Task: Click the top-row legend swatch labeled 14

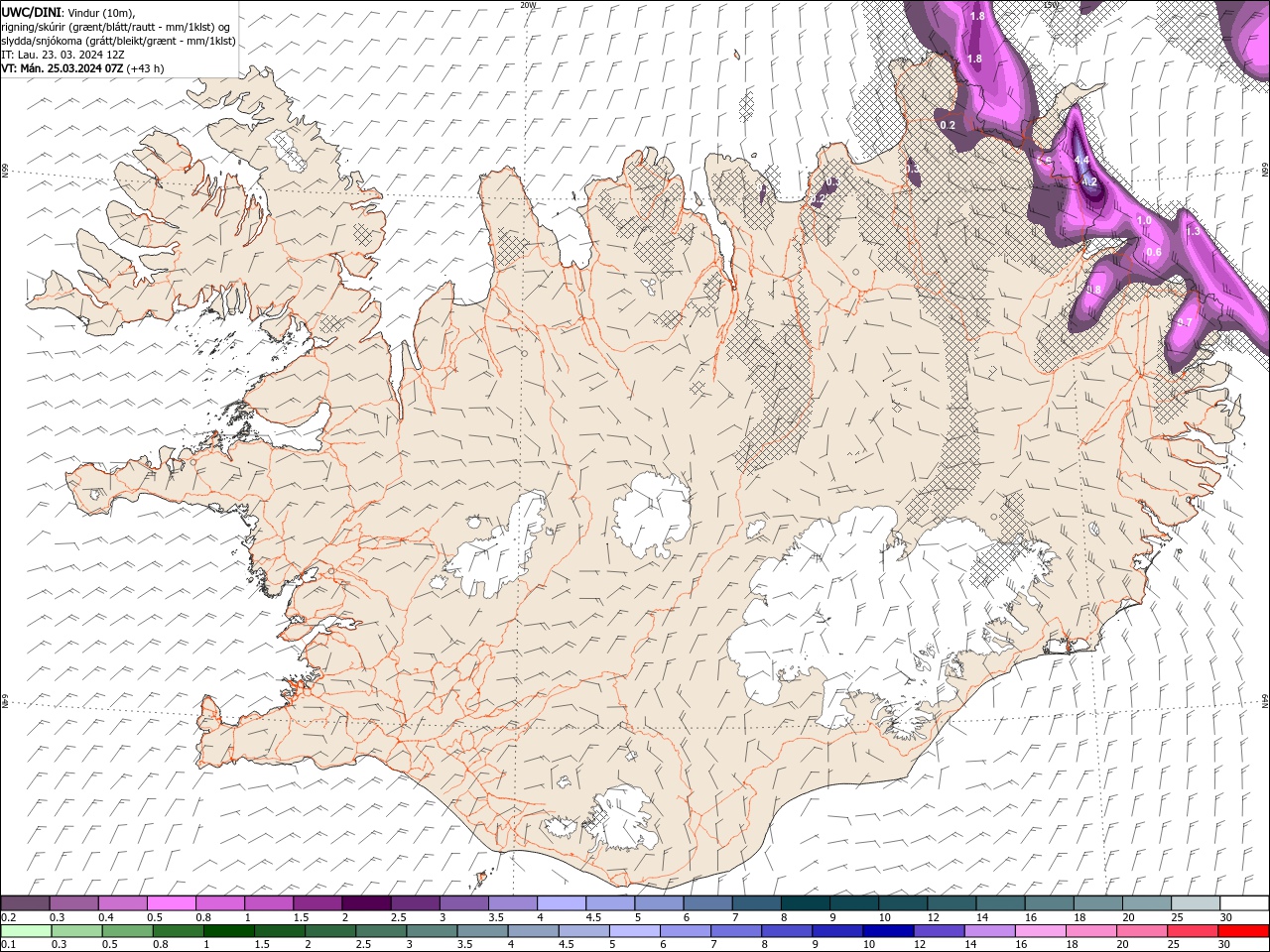Action: 999,903
